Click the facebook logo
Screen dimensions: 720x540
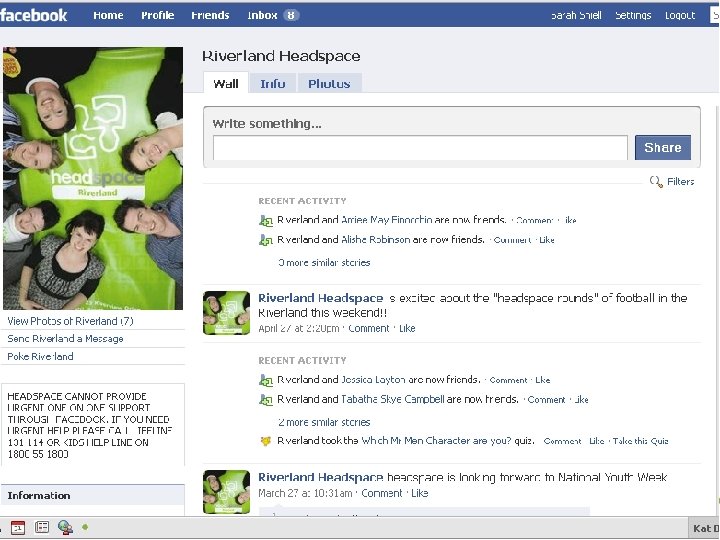[34, 15]
